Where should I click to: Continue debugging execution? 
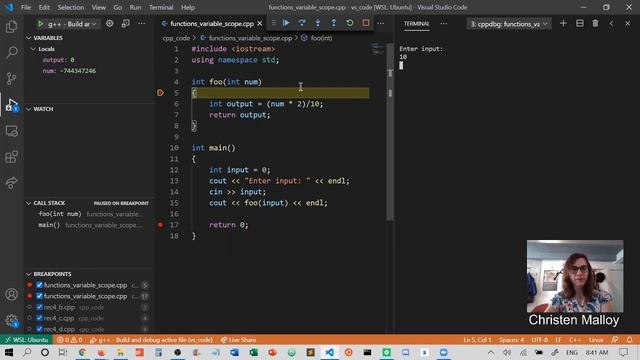tap(286, 23)
